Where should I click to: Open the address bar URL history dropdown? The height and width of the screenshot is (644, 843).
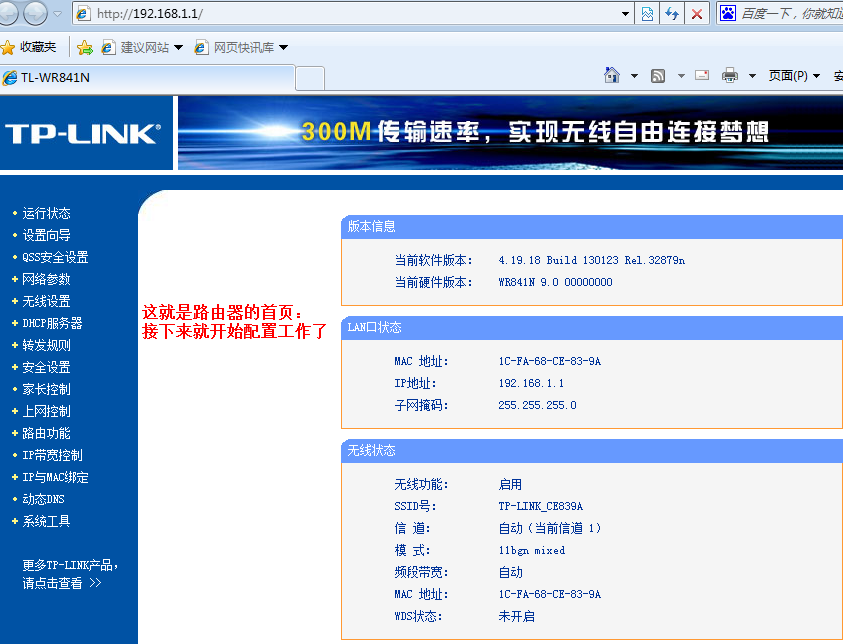[625, 14]
